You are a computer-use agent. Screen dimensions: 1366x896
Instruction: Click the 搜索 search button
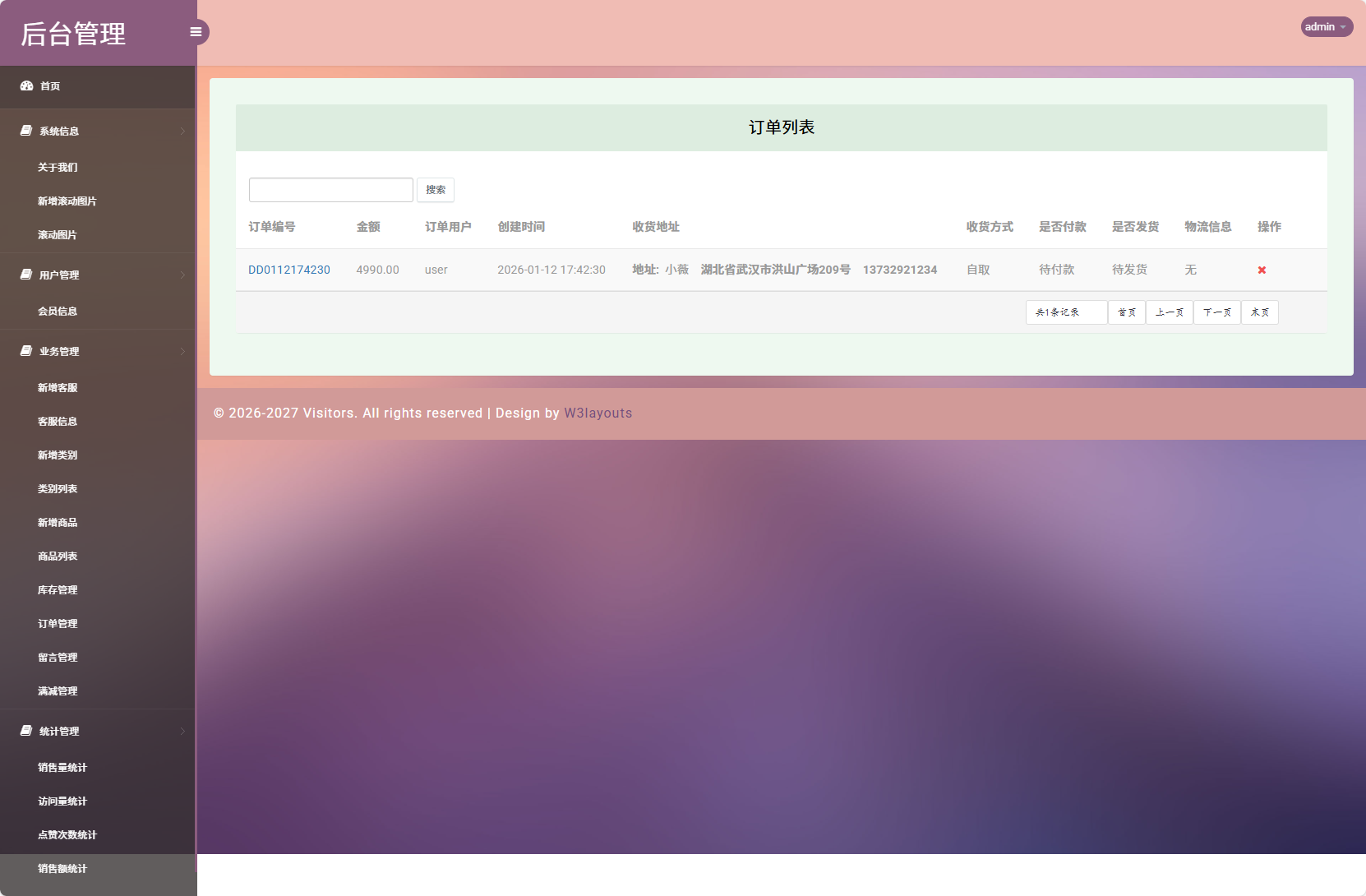click(436, 190)
